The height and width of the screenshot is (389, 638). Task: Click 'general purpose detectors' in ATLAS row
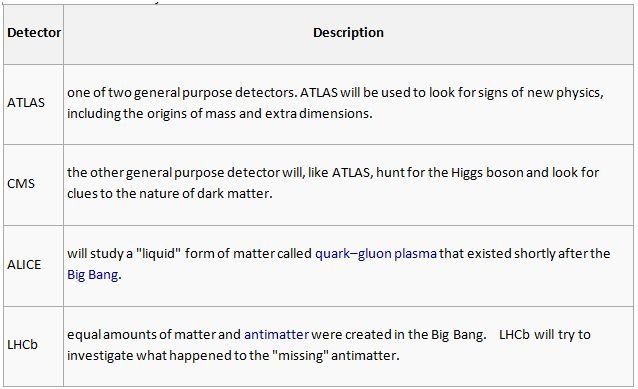point(215,93)
